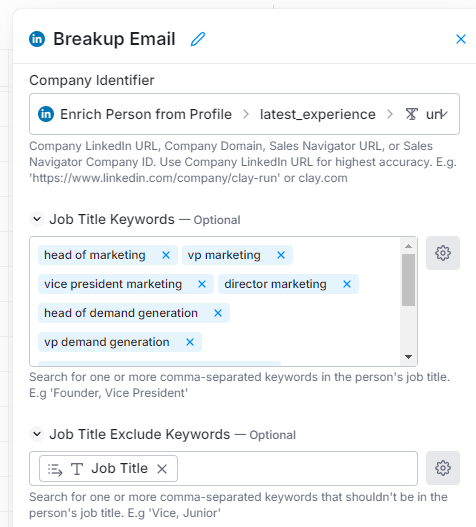Remove the 'head of marketing' keyword

point(166,255)
